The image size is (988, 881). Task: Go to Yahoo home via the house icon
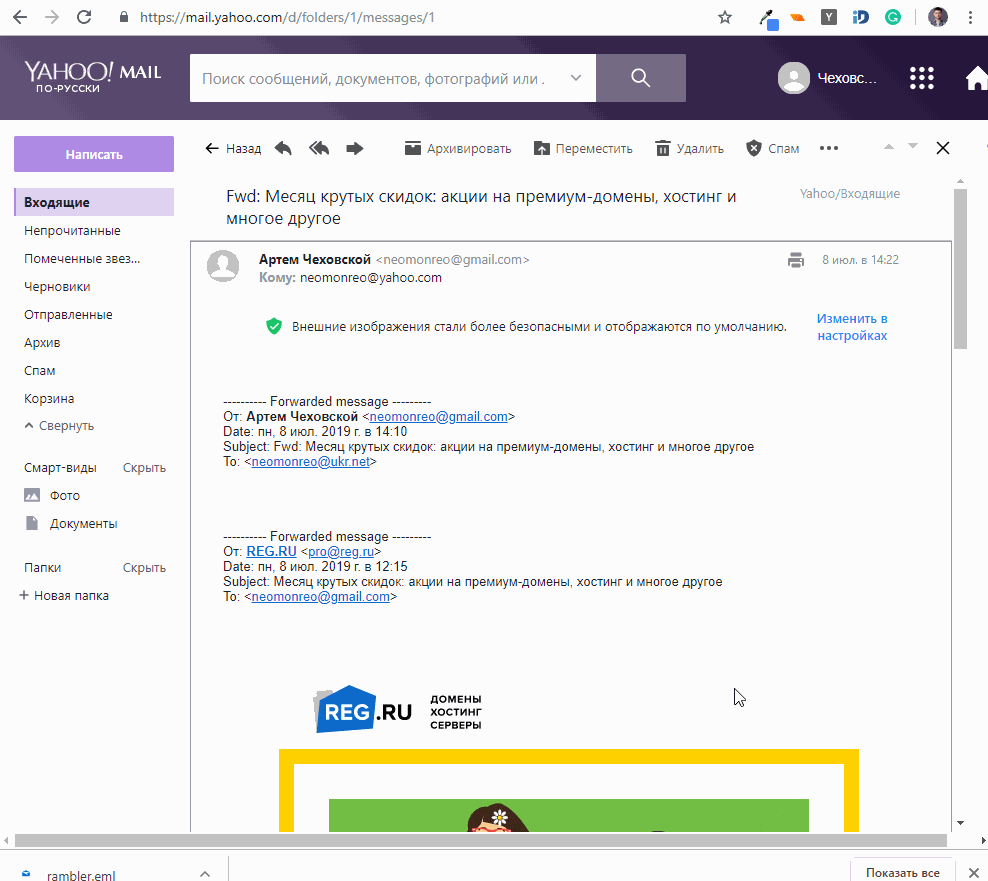[x=977, y=78]
